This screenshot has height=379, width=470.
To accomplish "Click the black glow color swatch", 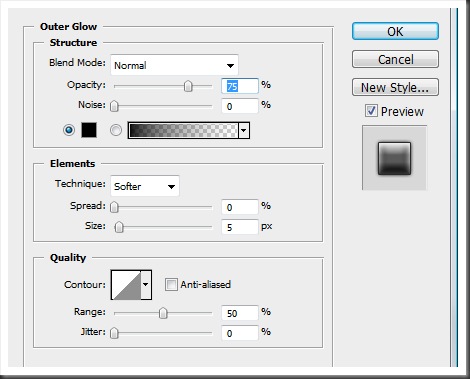I will [x=89, y=130].
